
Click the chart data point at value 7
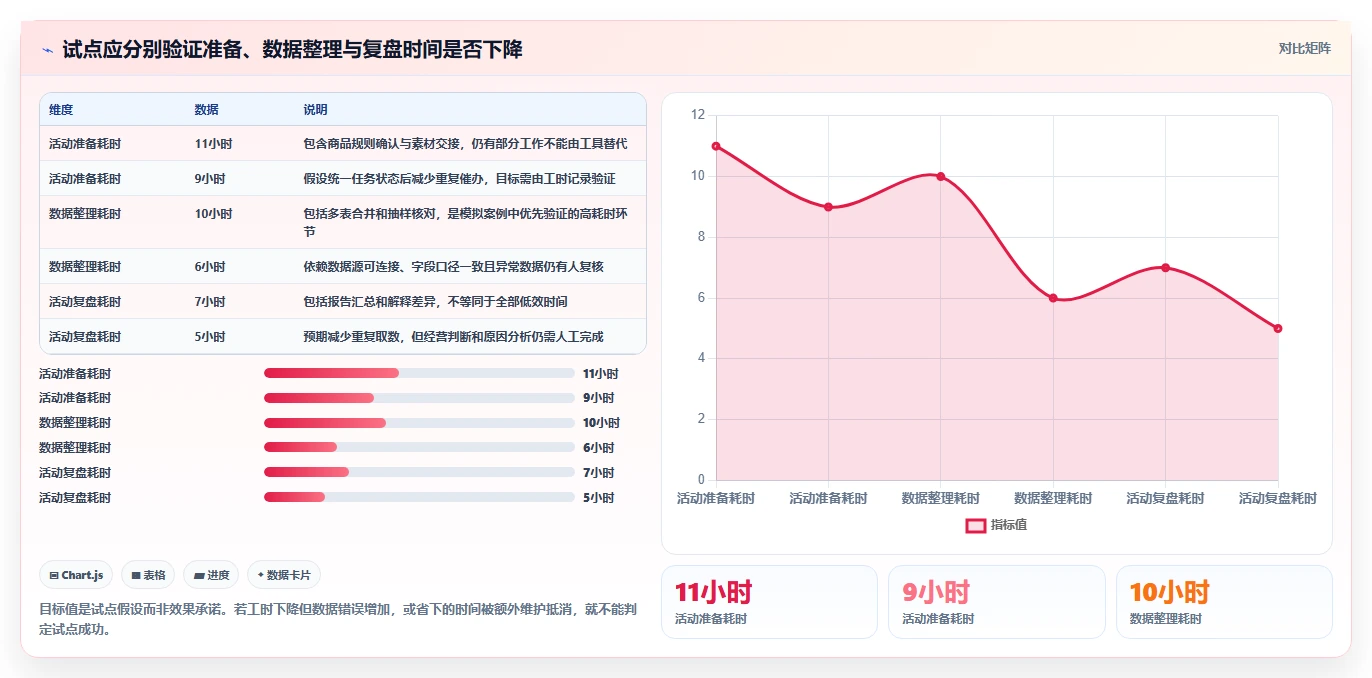click(x=1165, y=267)
